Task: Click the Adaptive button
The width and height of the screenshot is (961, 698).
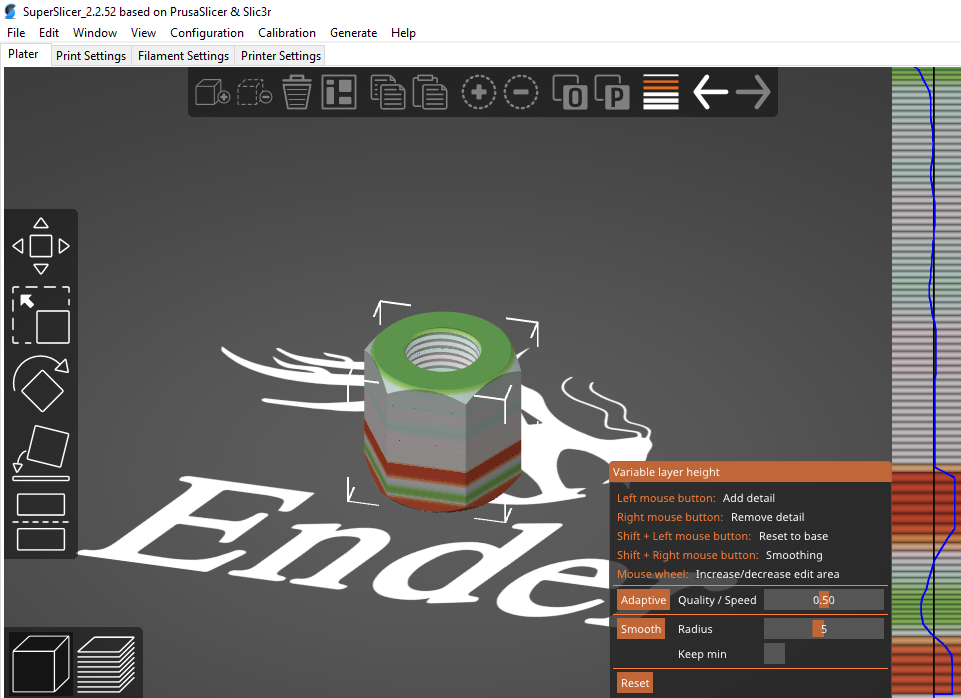Action: 643,600
